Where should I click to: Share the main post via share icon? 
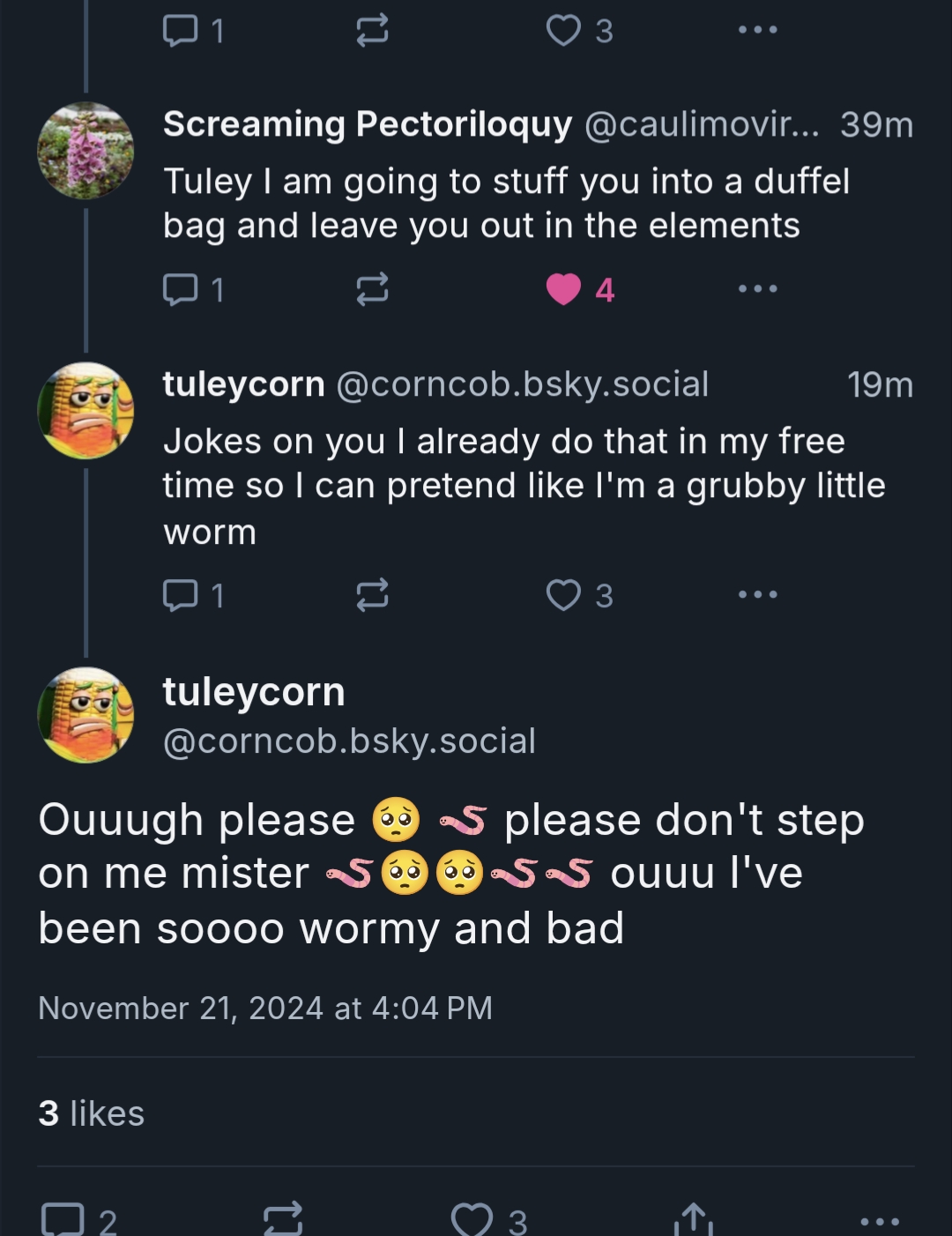click(x=694, y=1221)
